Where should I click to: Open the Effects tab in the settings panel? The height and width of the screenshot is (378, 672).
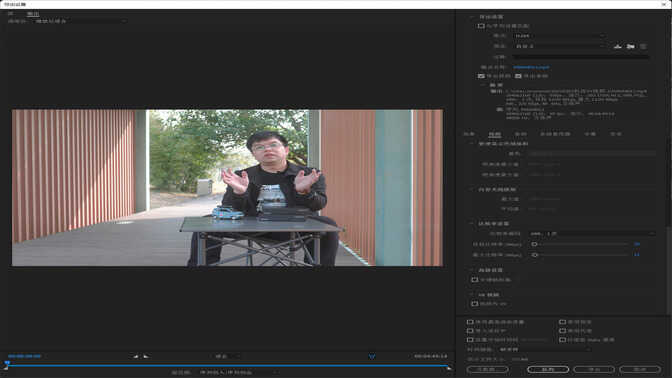tap(469, 134)
